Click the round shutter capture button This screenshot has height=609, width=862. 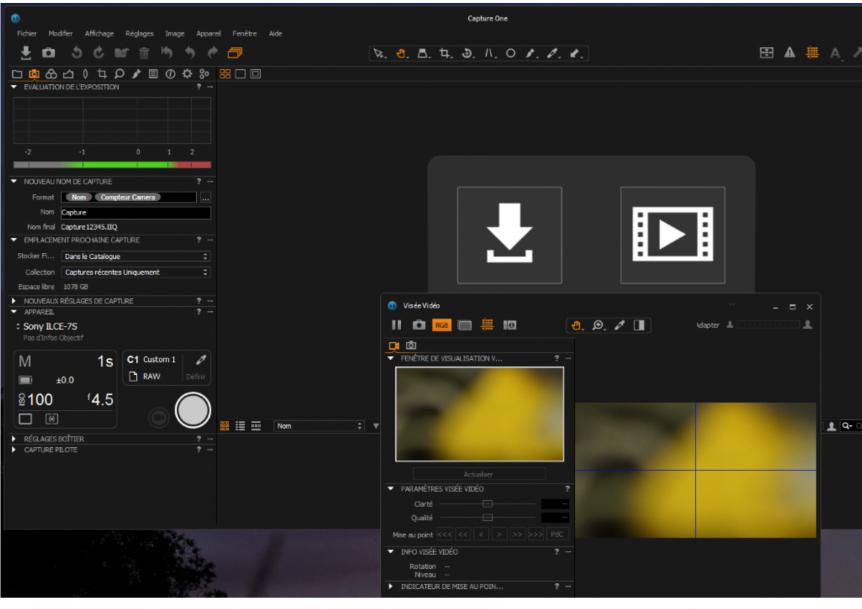tap(193, 410)
